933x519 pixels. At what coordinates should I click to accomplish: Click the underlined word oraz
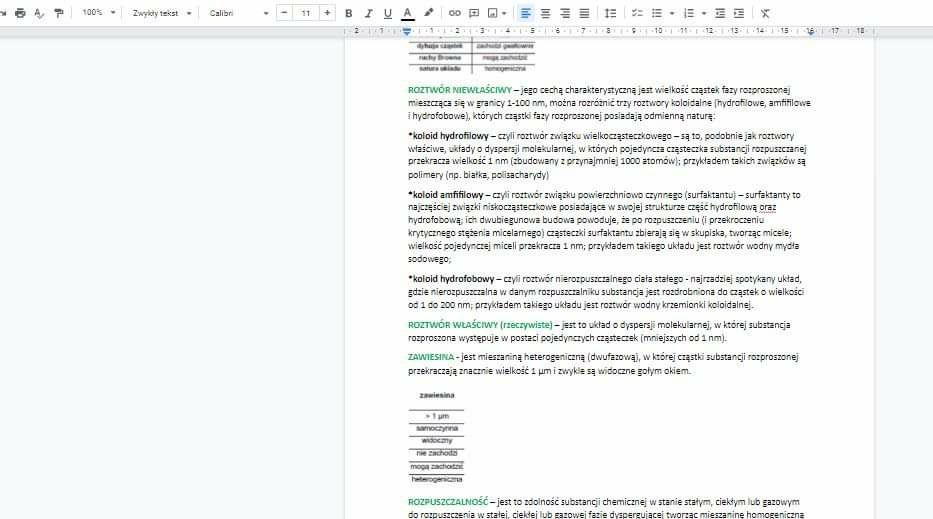(768, 207)
